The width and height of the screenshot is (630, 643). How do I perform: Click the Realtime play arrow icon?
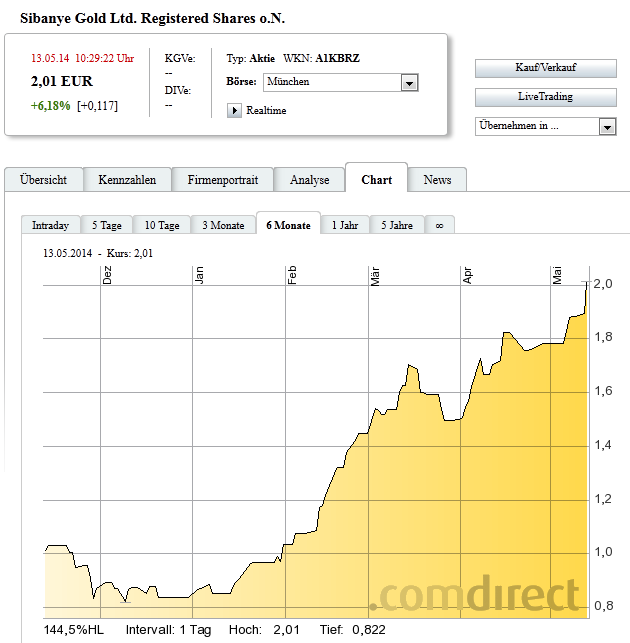coord(235,110)
